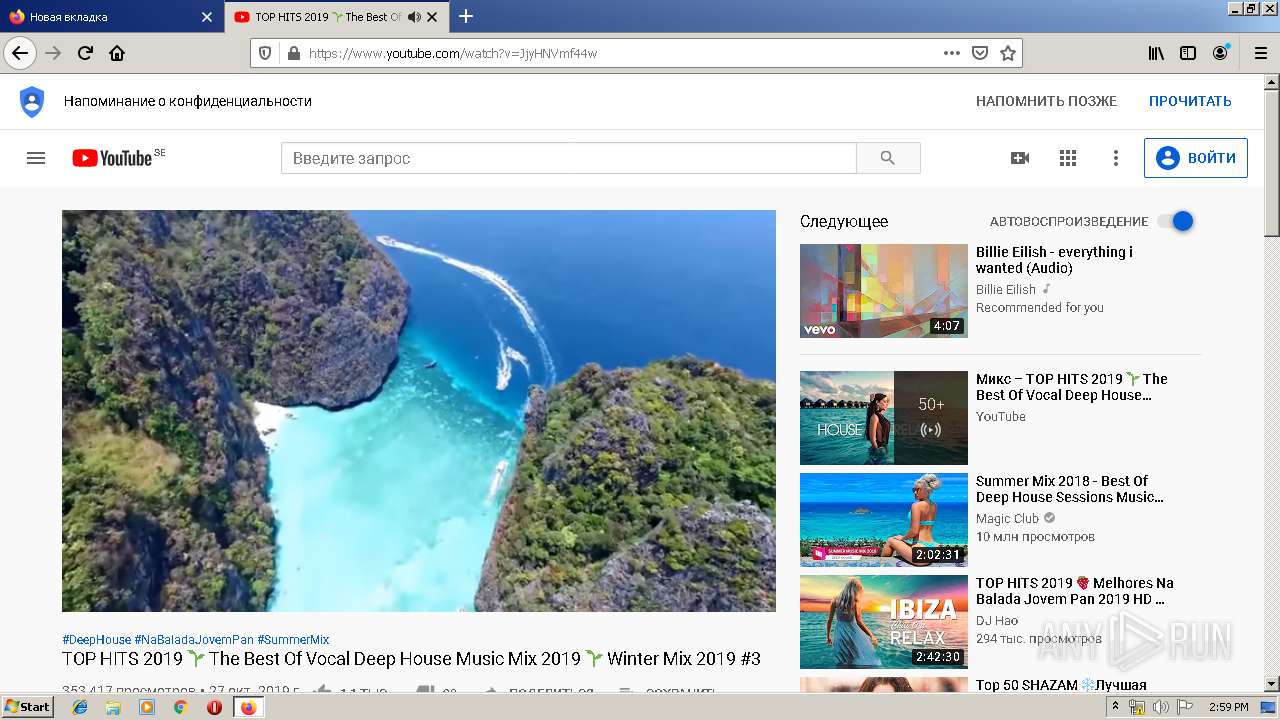Open the Magic Club channel name

coord(1007,519)
